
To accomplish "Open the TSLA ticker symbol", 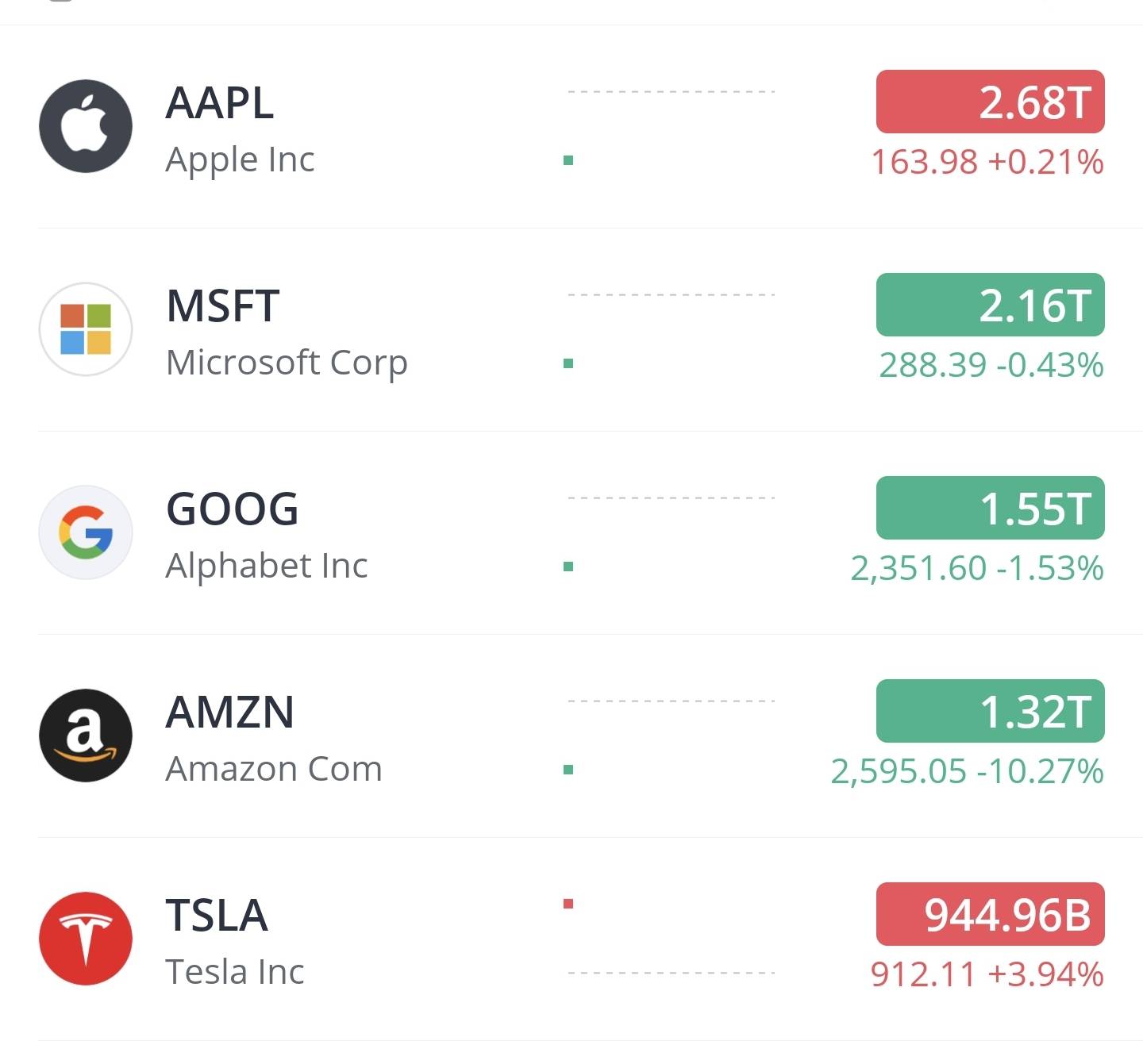I will [x=216, y=916].
